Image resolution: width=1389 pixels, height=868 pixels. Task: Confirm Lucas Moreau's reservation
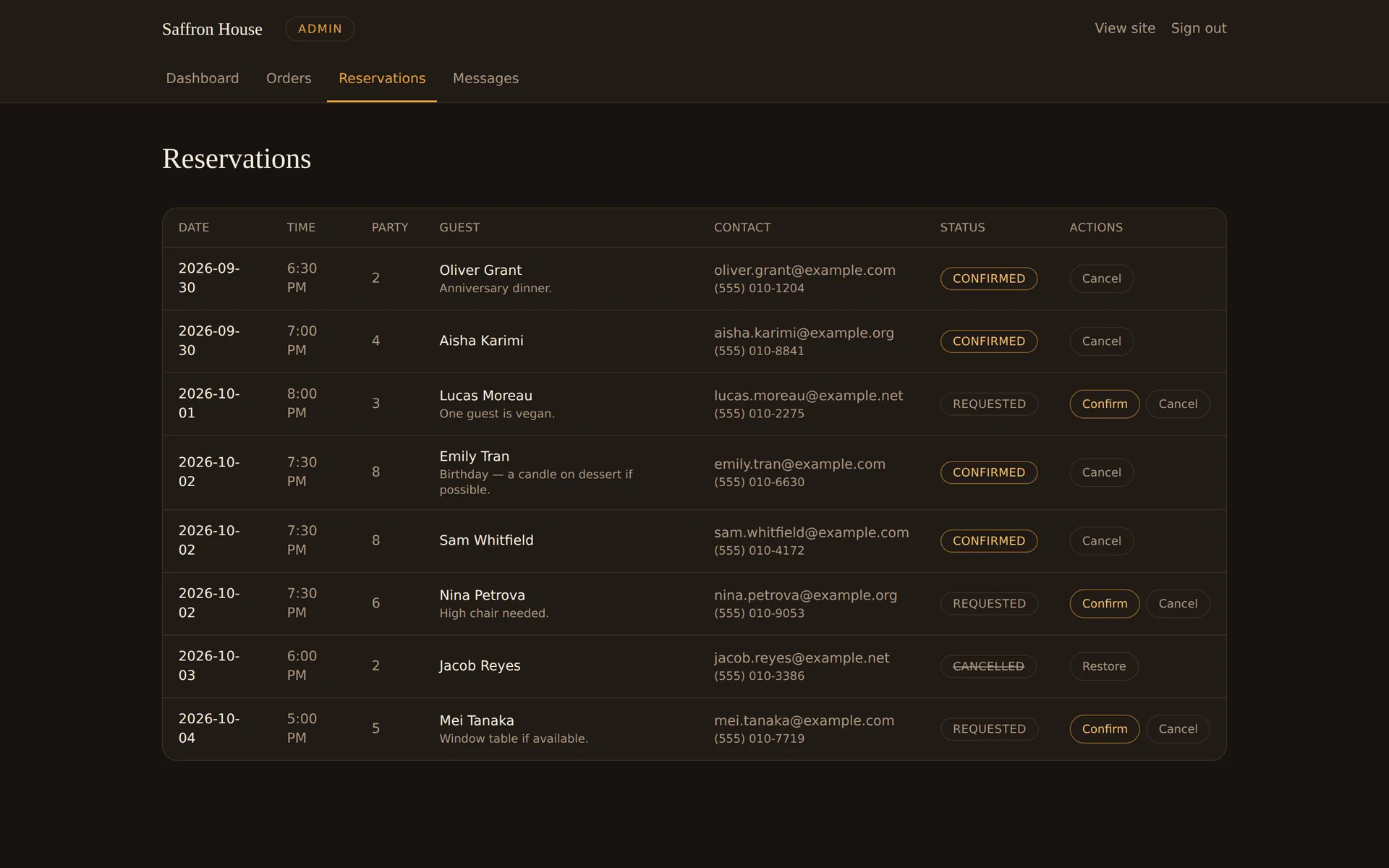1104,404
